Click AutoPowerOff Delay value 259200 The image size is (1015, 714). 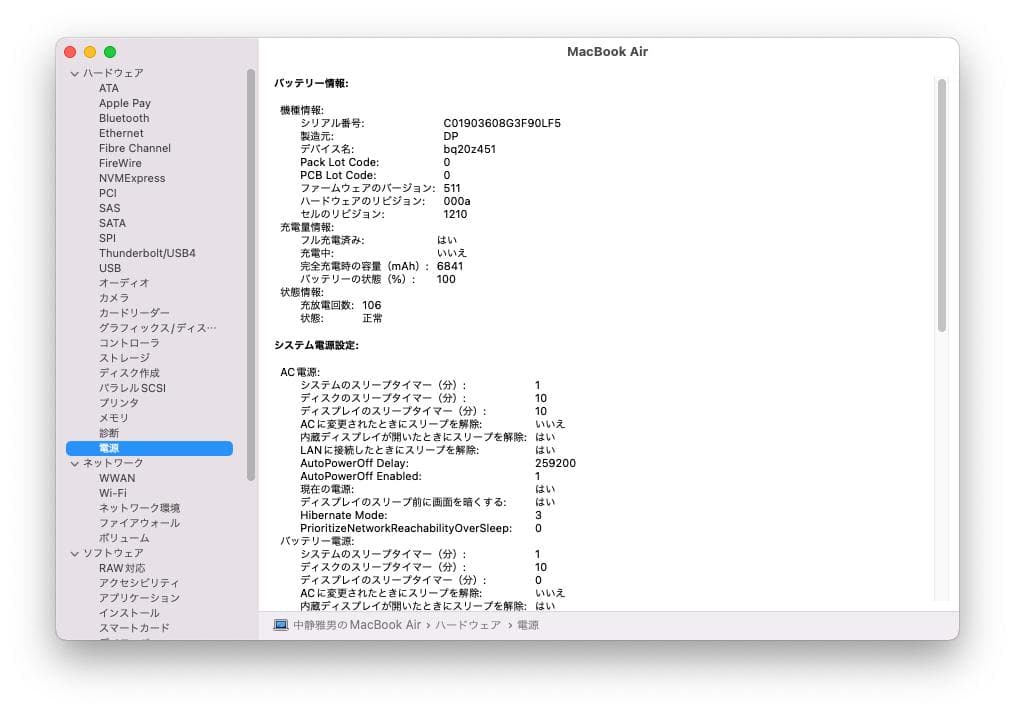point(555,463)
